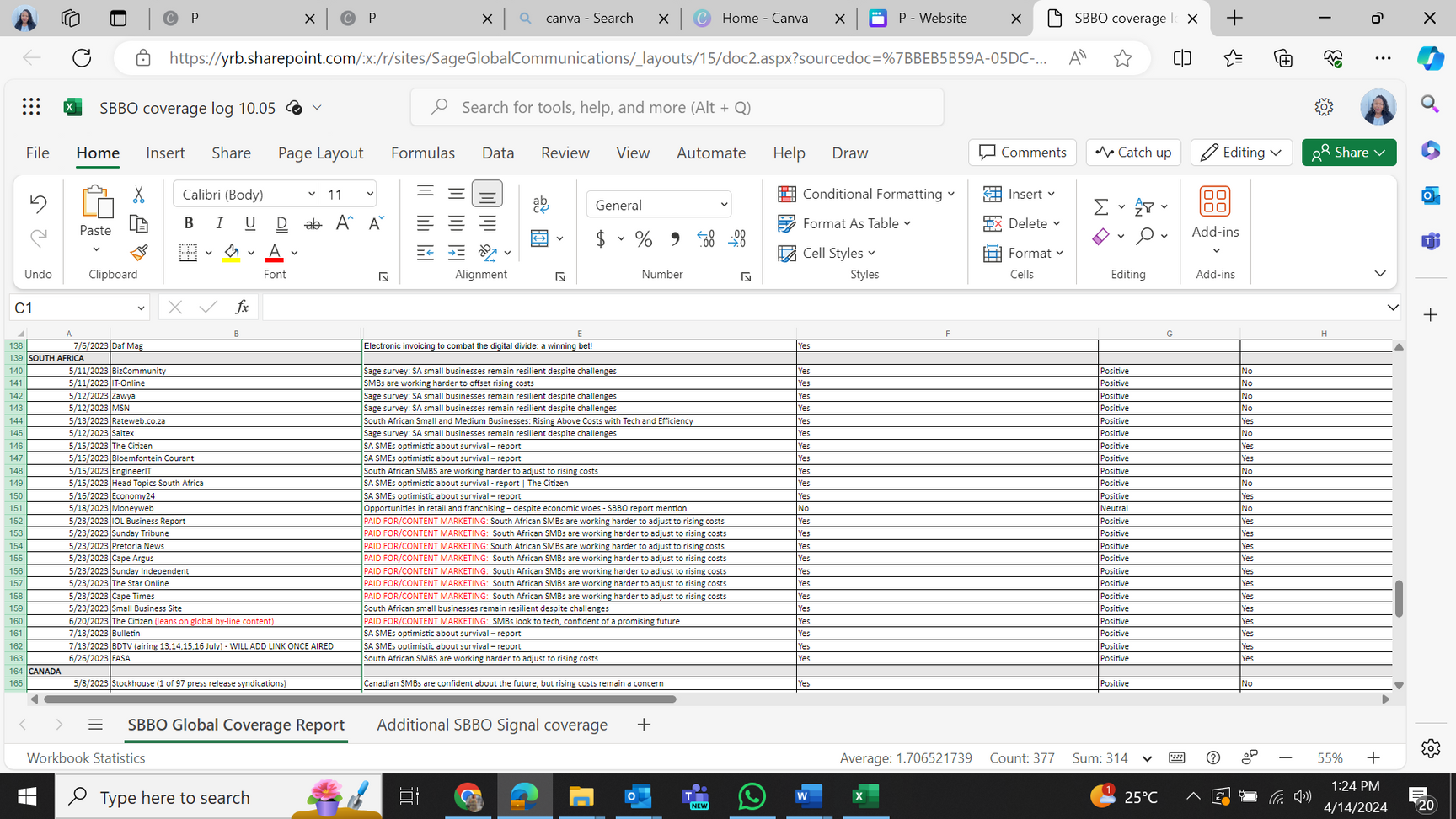Click Workbook Statistics in status bar
Screen dimensions: 1456x819
click(86, 758)
